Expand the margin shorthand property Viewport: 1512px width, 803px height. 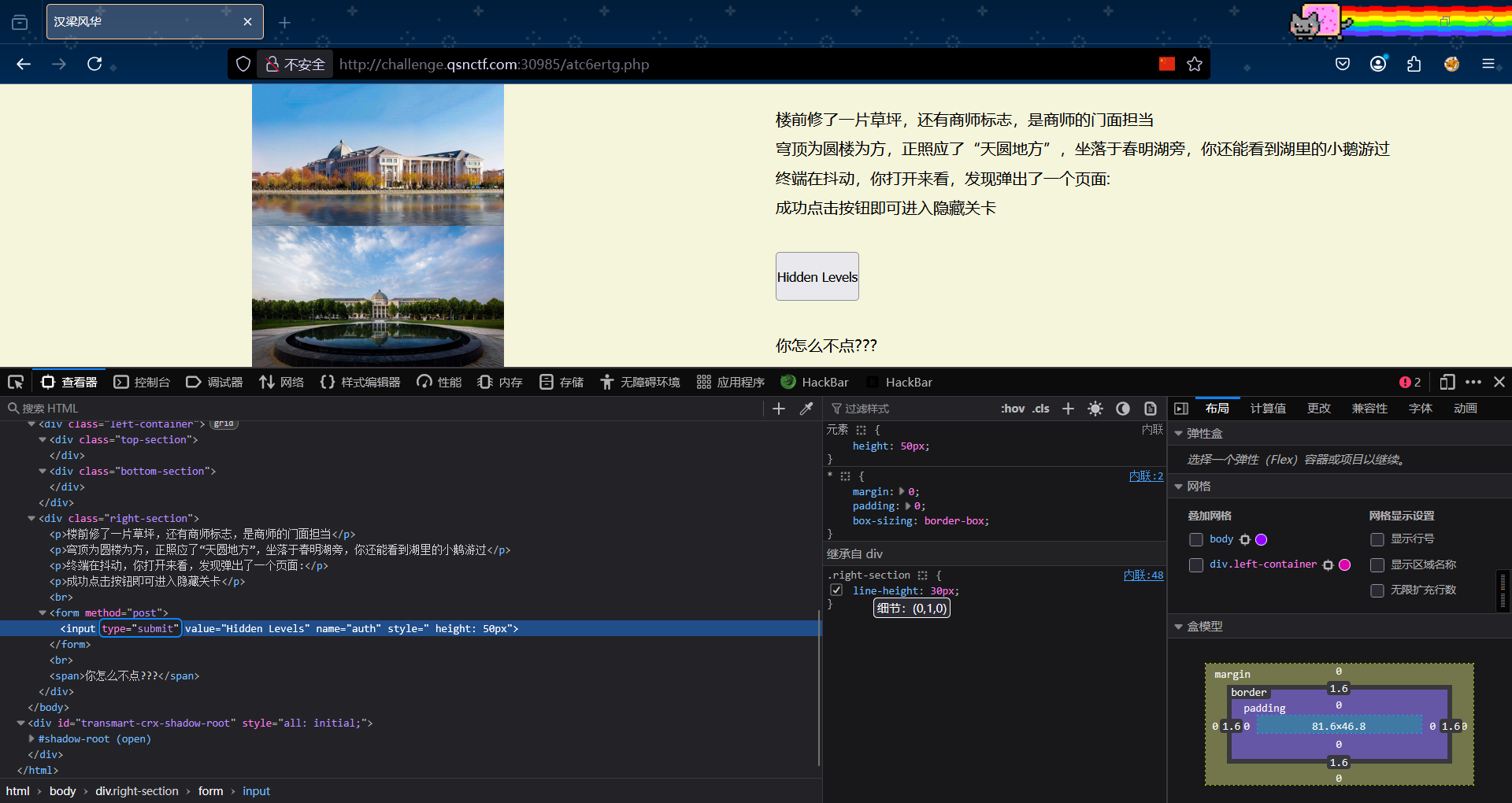pos(902,492)
